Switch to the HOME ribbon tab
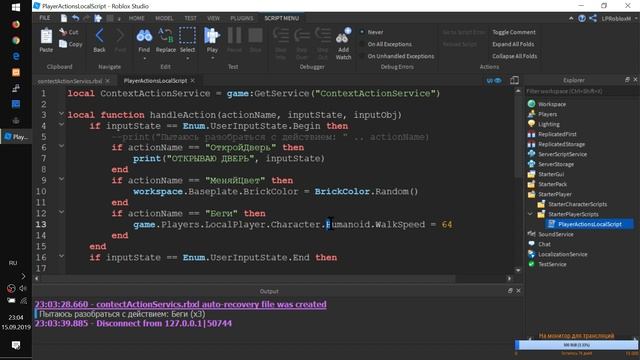The height and width of the screenshot is (360, 640). (x=136, y=18)
